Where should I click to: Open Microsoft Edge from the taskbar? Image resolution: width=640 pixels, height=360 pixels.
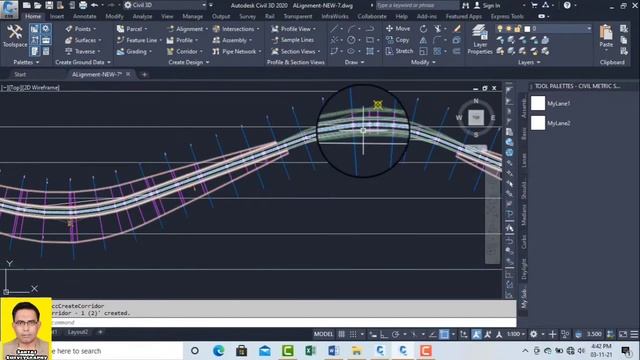[218, 351]
